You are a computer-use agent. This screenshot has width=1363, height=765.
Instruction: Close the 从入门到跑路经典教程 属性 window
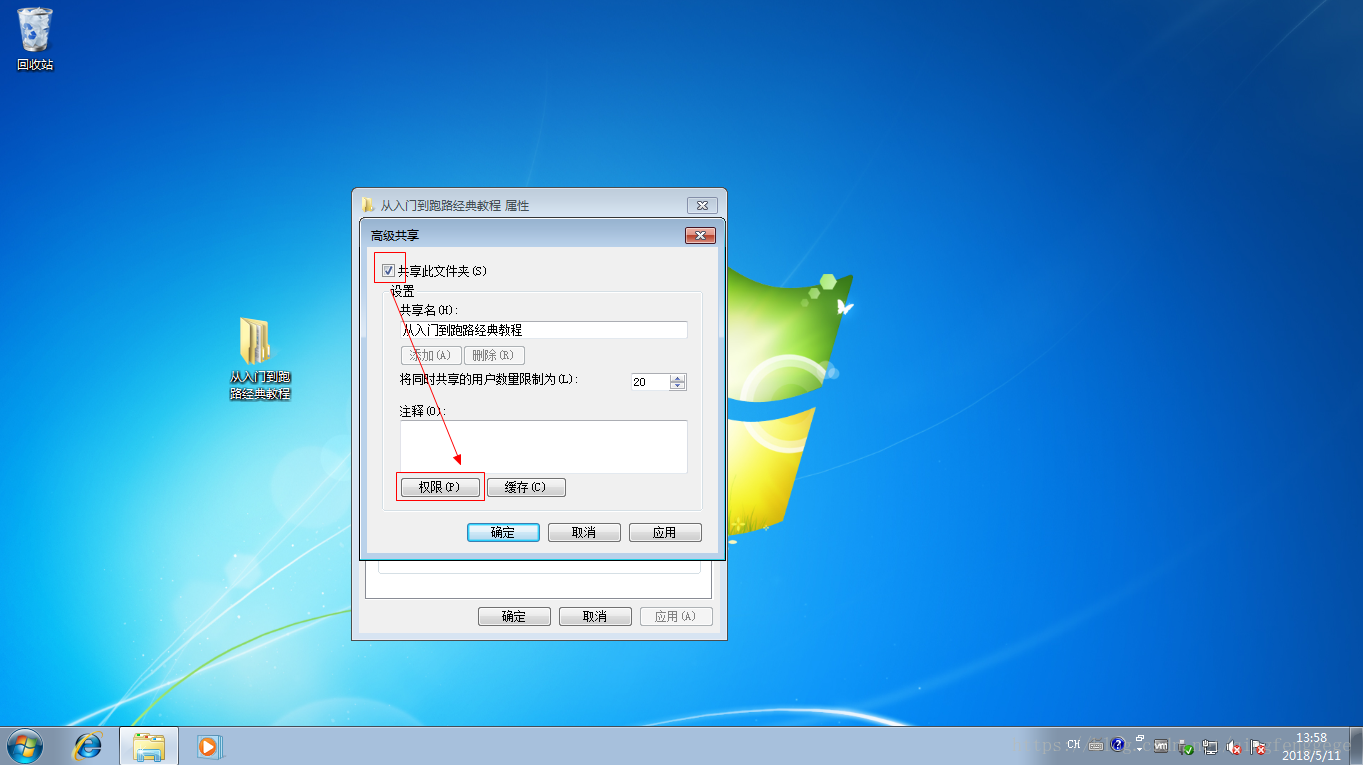pos(702,205)
